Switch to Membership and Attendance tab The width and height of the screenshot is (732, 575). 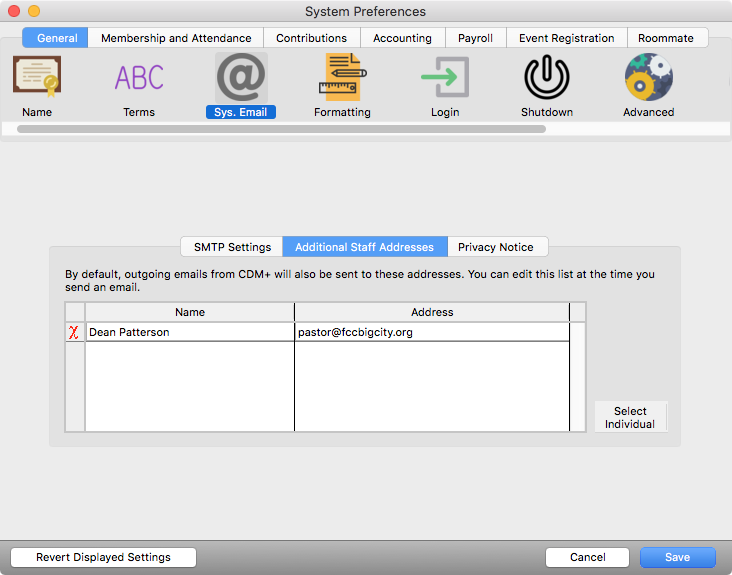(176, 38)
